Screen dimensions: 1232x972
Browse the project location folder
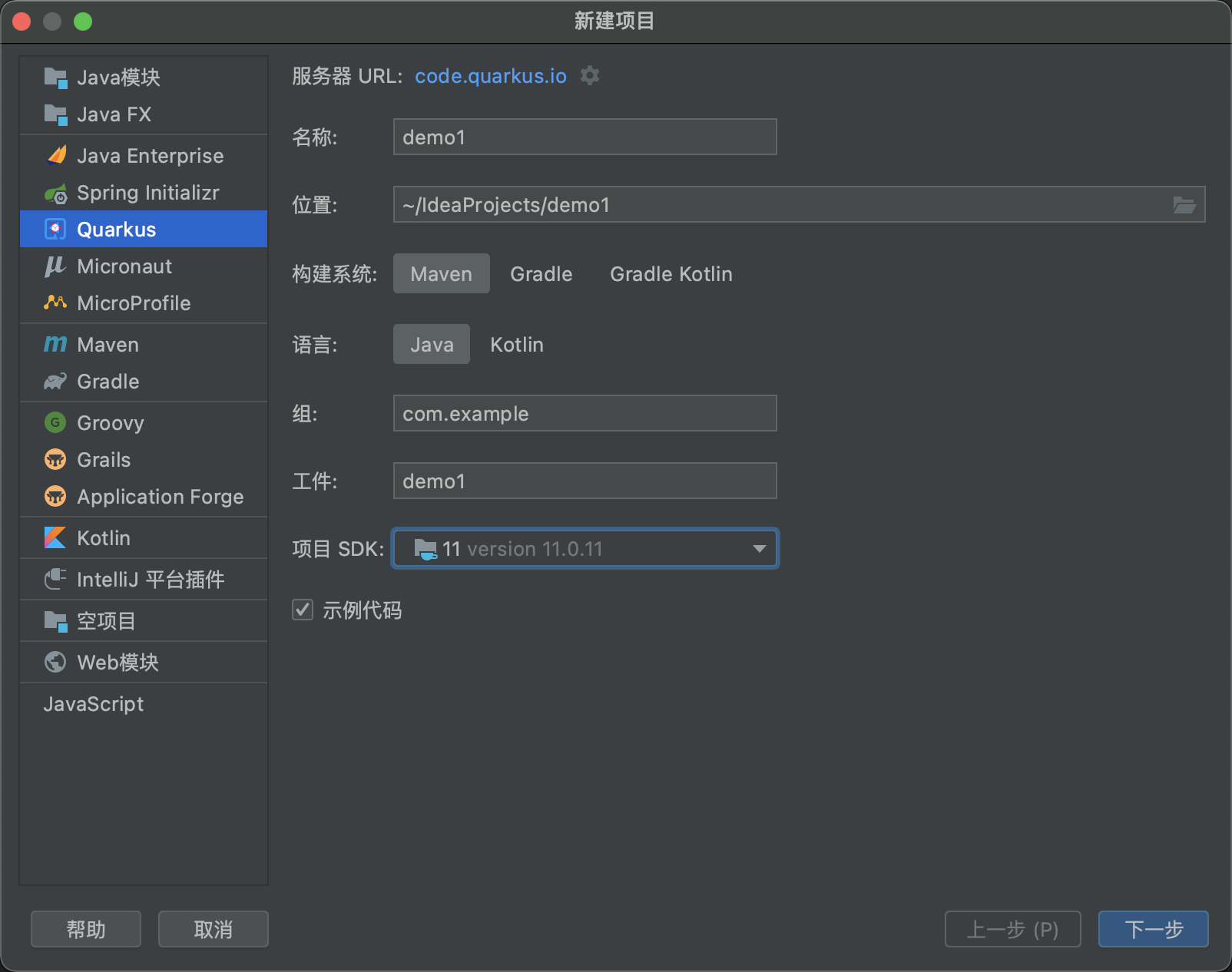[x=1185, y=204]
